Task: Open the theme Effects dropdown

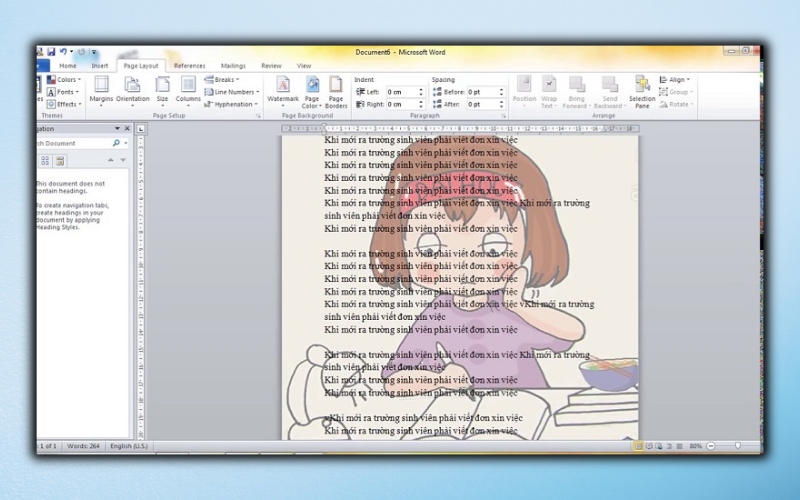Action: pyautogui.click(x=64, y=104)
